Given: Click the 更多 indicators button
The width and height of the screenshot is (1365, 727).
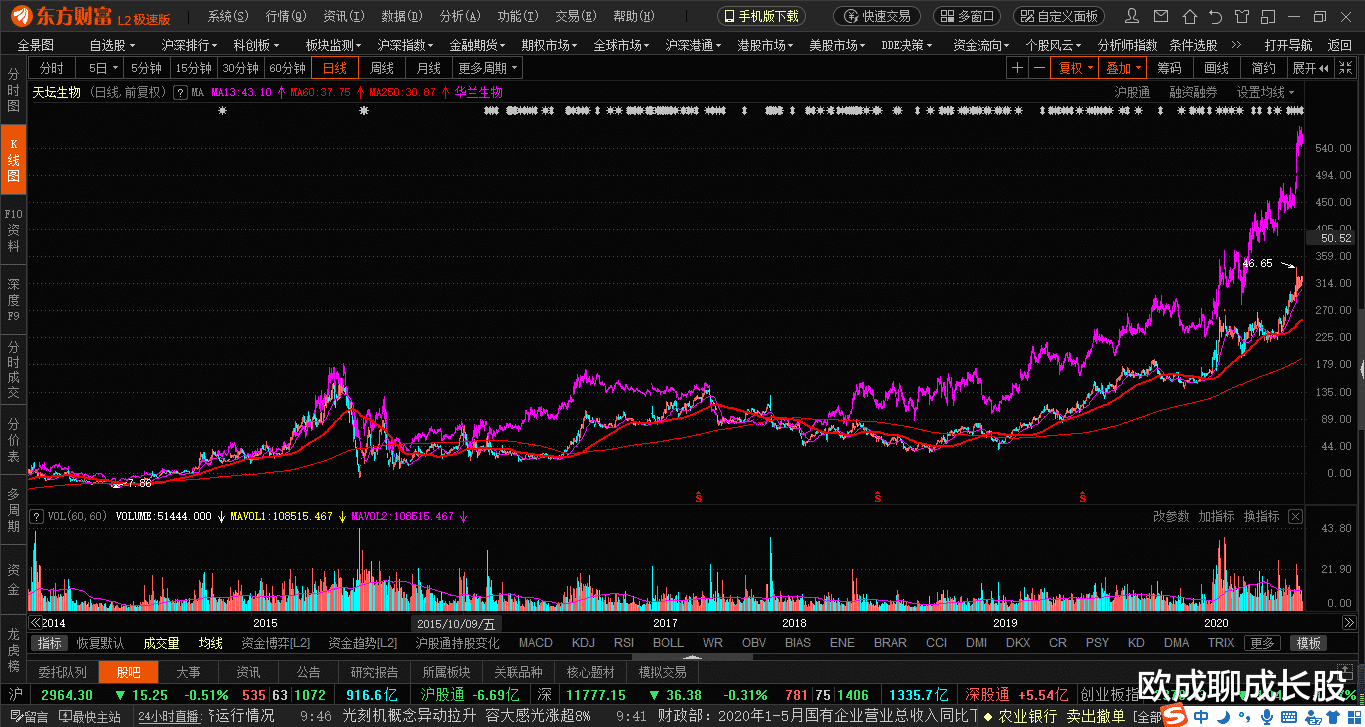Looking at the screenshot, I should (1263, 643).
